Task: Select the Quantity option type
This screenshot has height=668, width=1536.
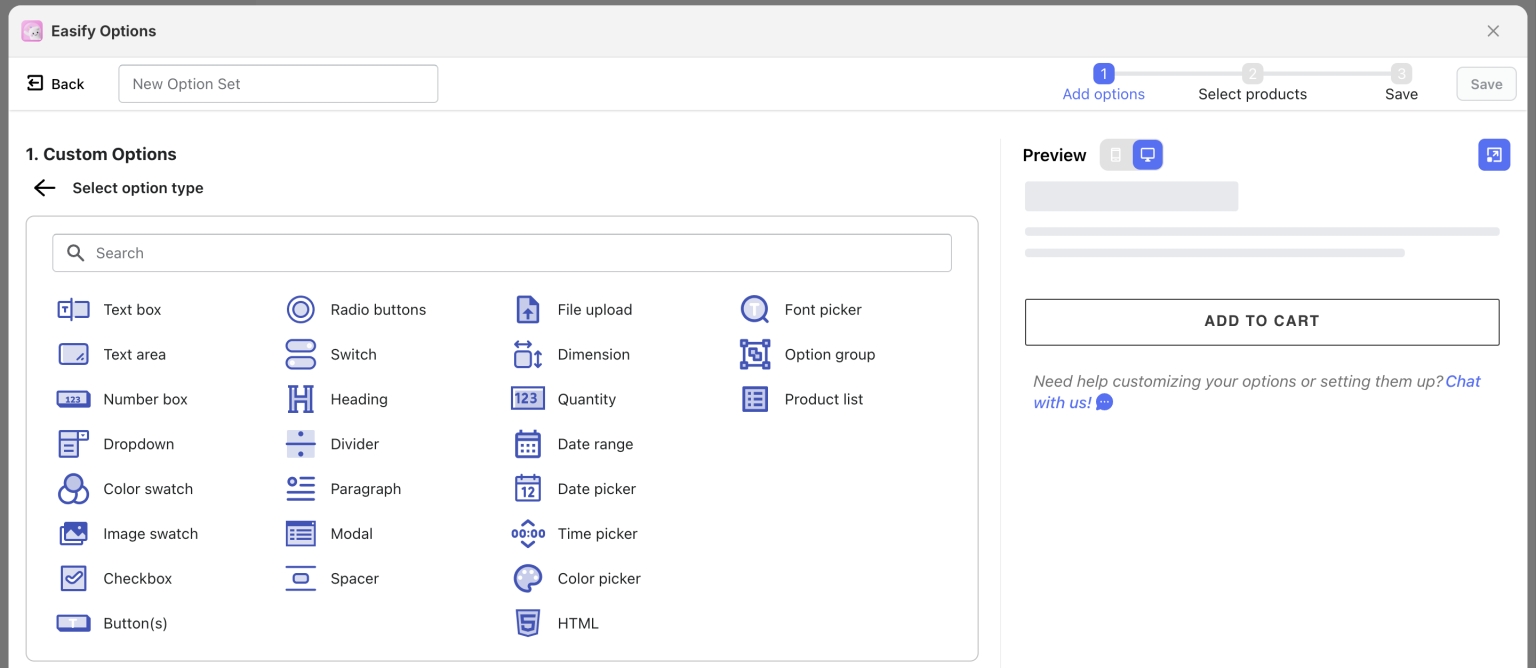Action: tap(587, 399)
